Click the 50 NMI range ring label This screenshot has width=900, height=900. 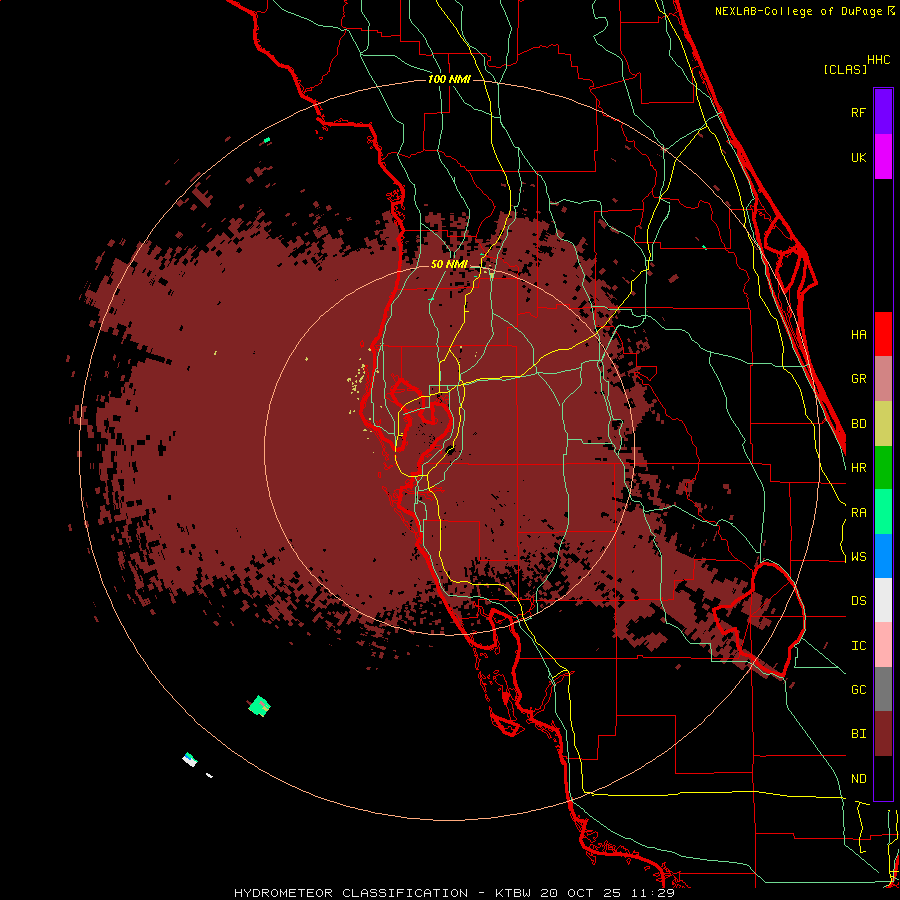tap(449, 264)
